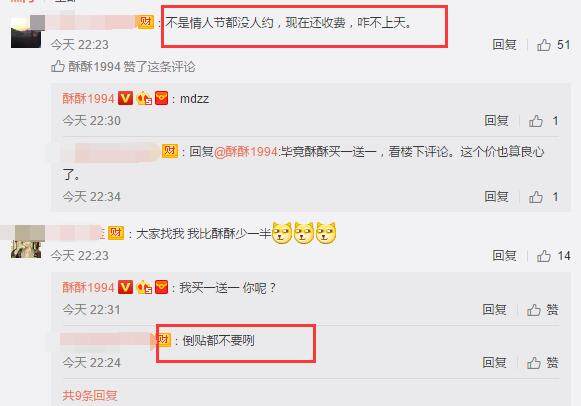This screenshot has width=581, height=406.
Task: Click the red envelope badge beside 我买一送一
Action: pyautogui.click(x=161, y=287)
